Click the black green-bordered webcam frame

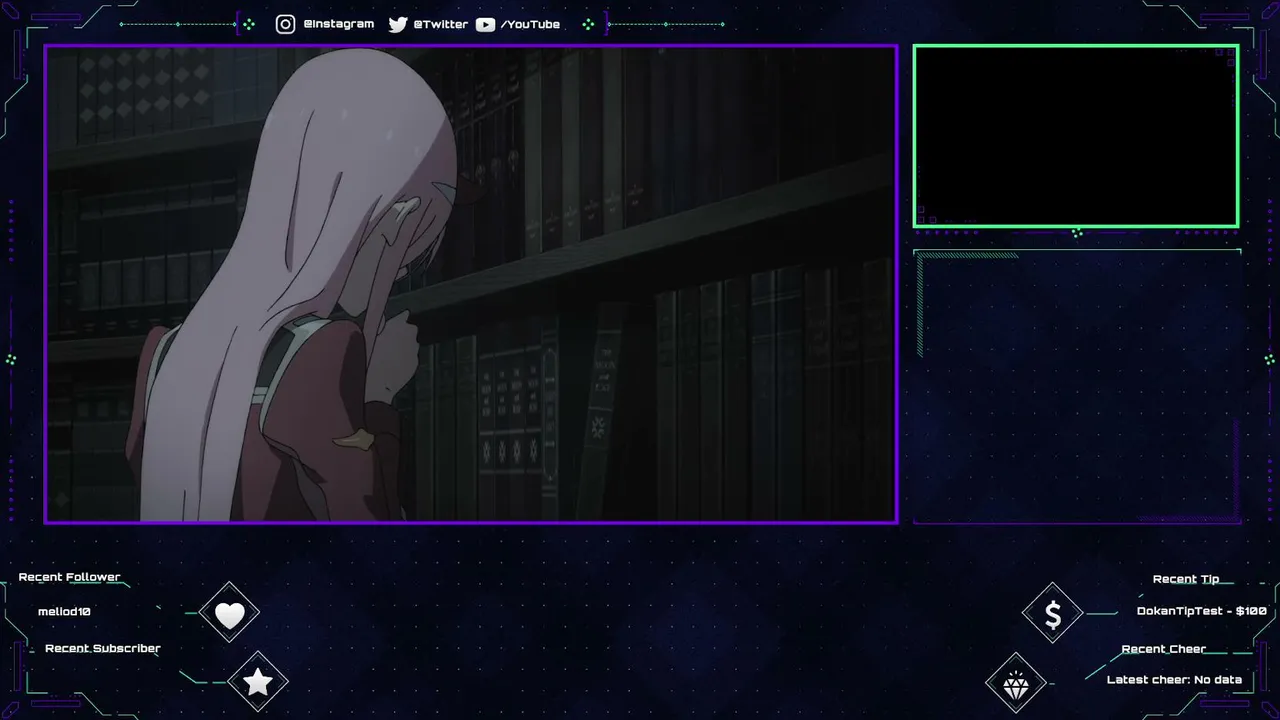(1076, 136)
